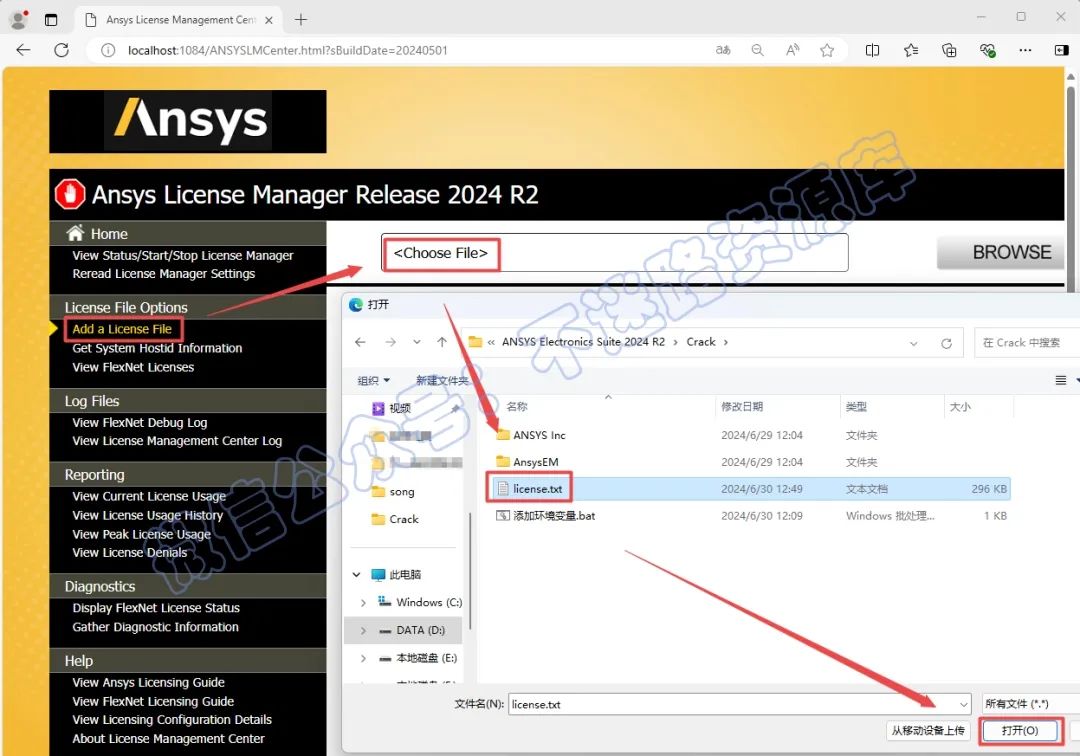Click 新建文件夹 new folder button
This screenshot has height=756, width=1080.
click(442, 380)
